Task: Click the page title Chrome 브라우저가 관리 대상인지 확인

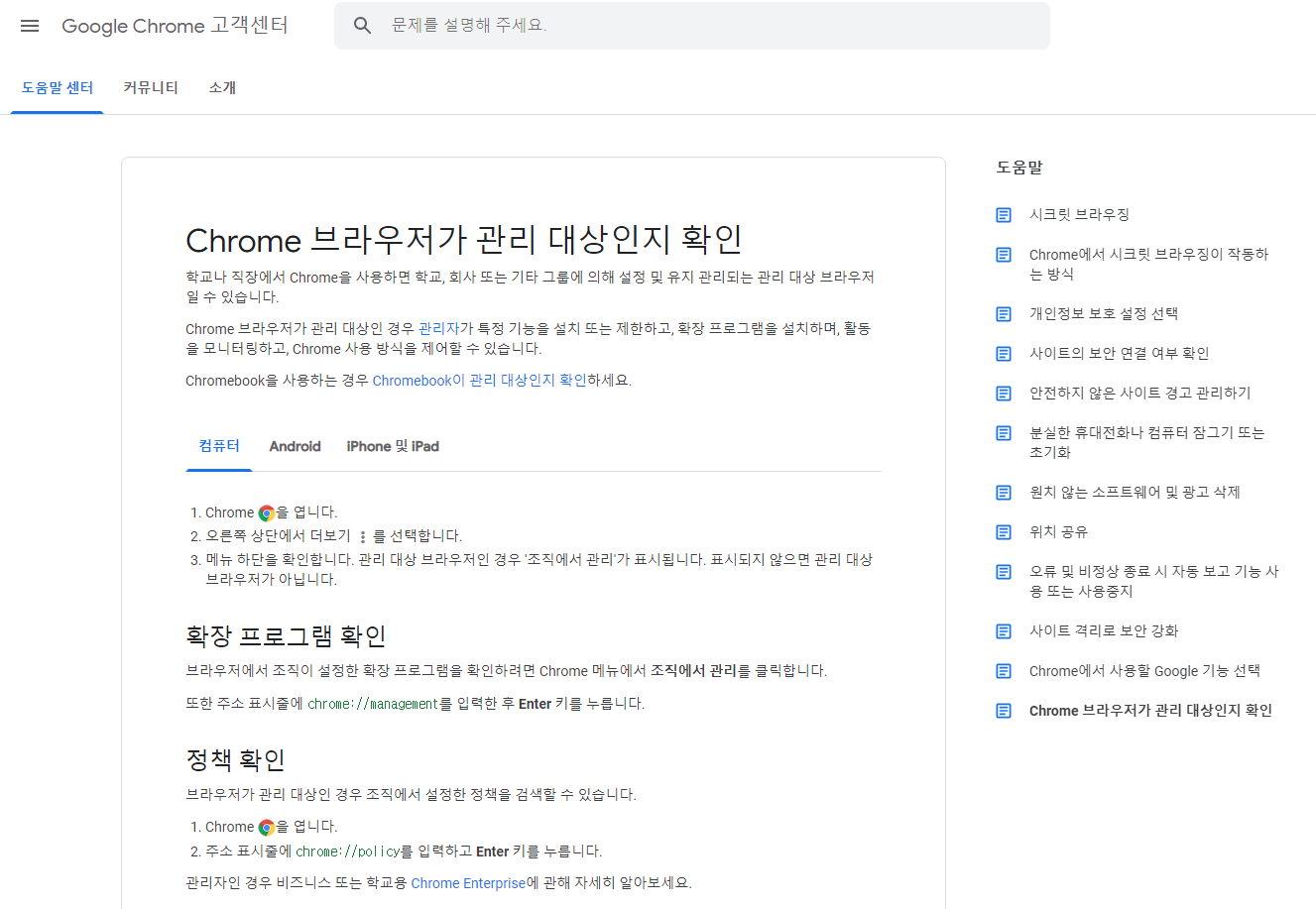Action: point(464,239)
